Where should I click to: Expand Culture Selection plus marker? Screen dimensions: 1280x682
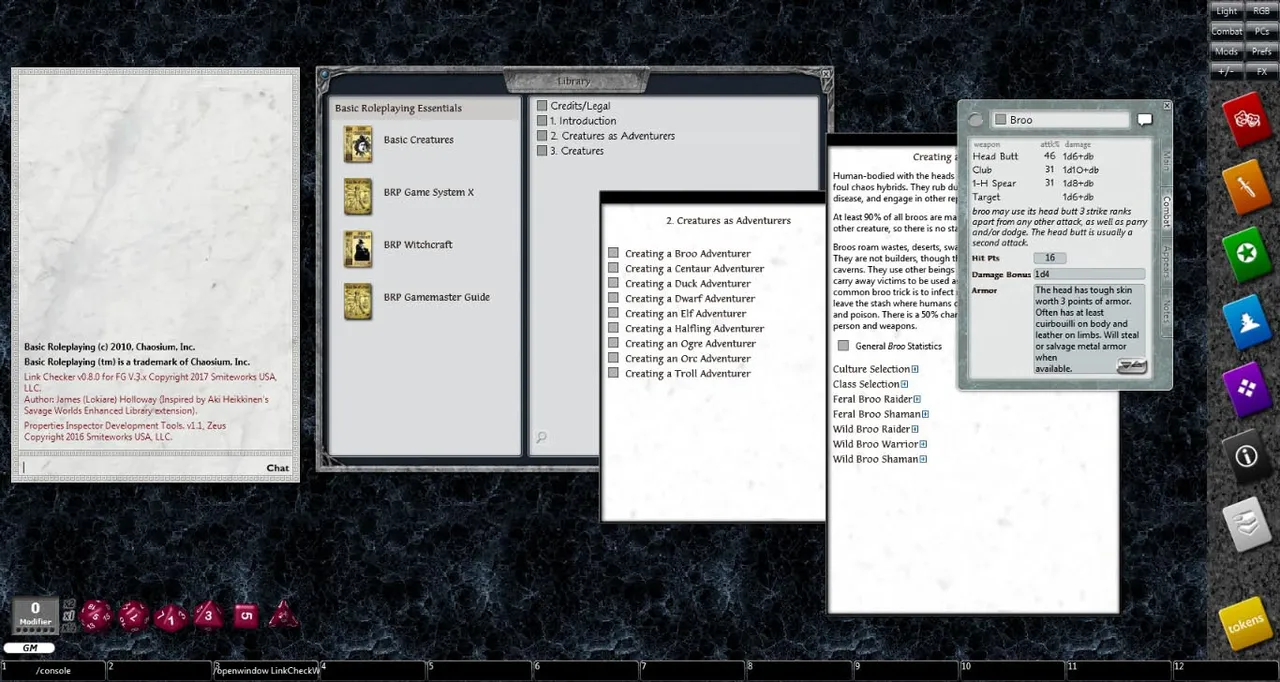tap(915, 370)
